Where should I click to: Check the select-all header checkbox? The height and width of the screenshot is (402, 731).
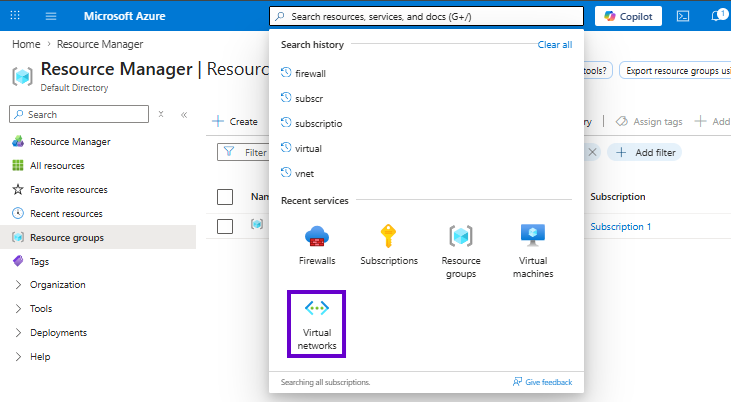[225, 197]
